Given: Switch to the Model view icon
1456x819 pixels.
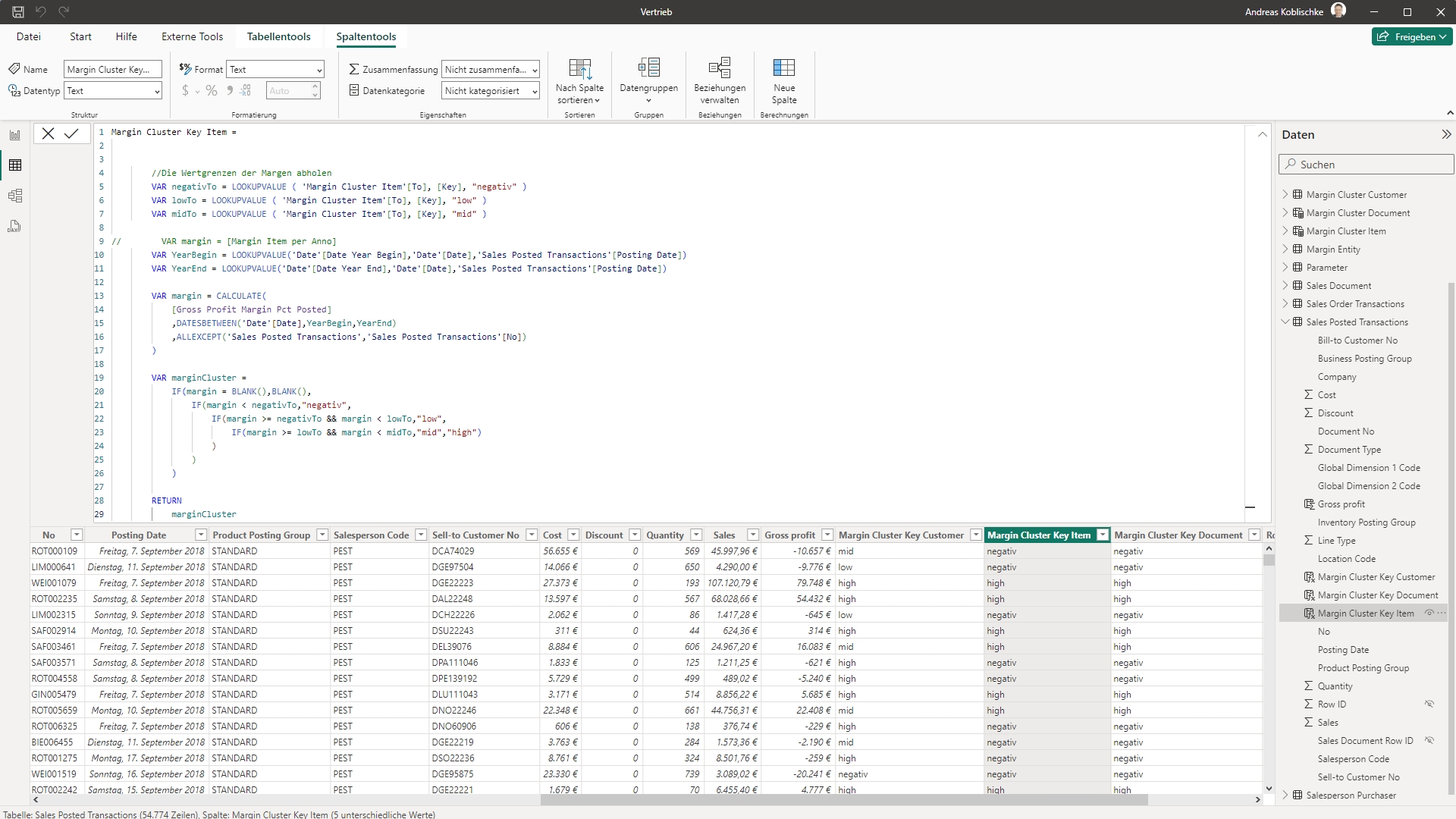Looking at the screenshot, I should (15, 196).
